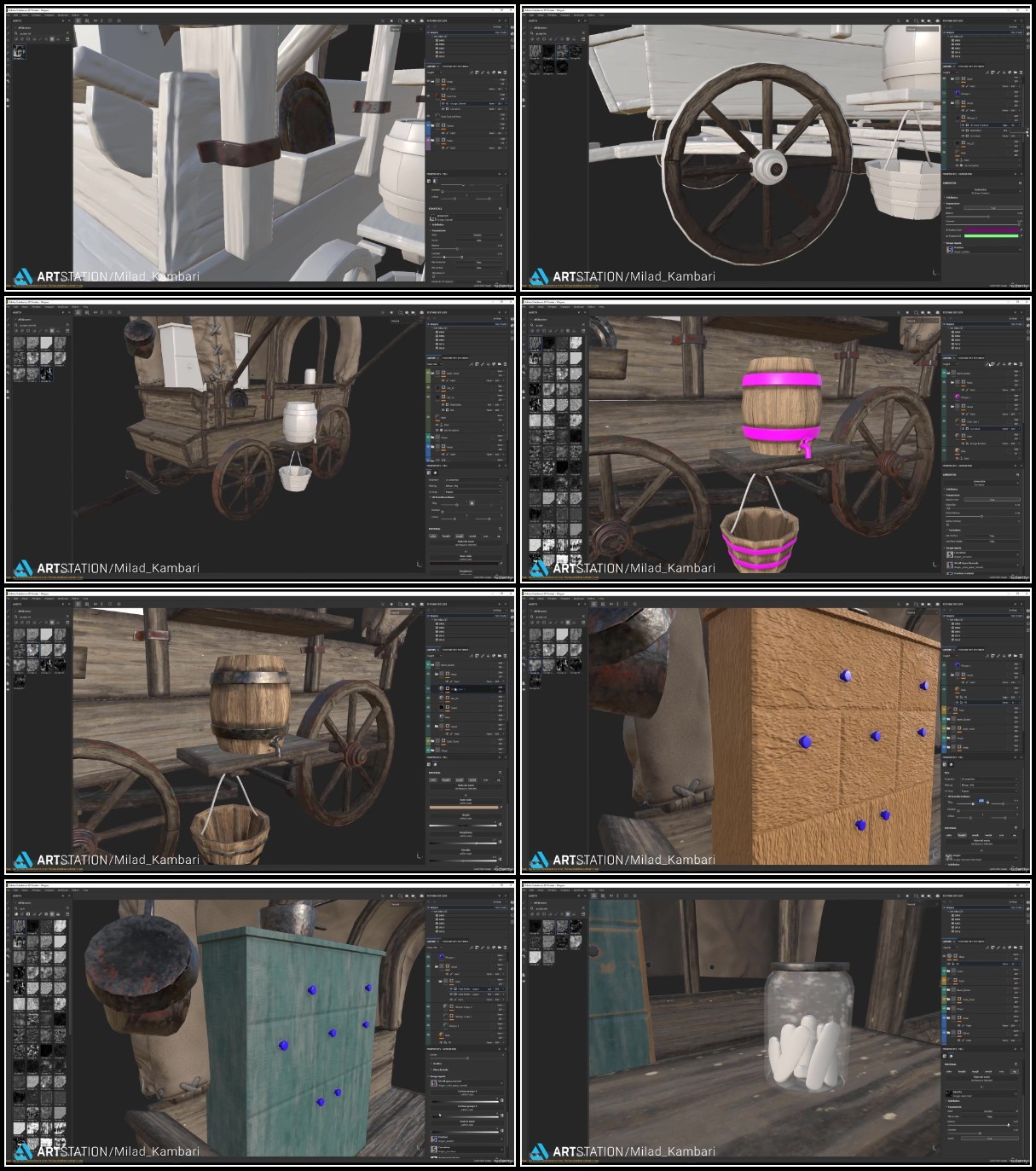Image resolution: width=1036 pixels, height=1171 pixels.
Task: Grid-view icon in metal-banded barrel screenshot Assets filter row
Action: (x=67, y=623)
